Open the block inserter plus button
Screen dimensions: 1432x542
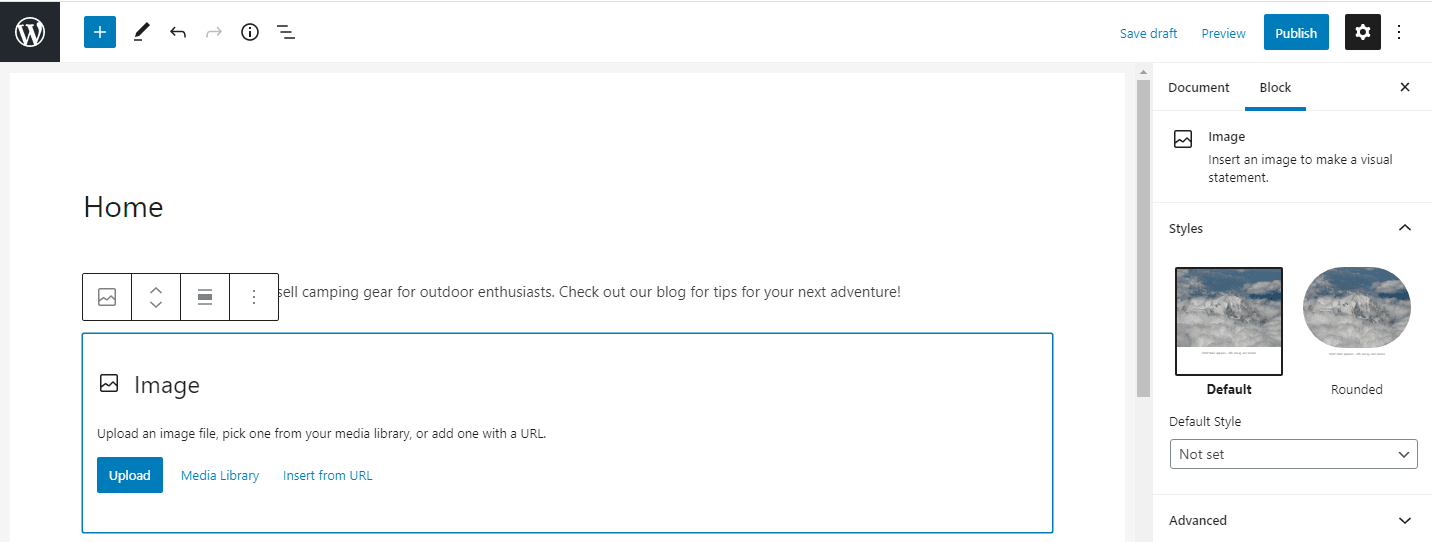click(x=100, y=32)
